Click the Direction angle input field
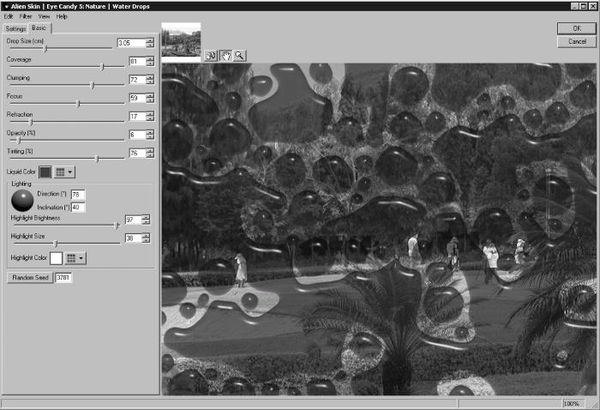Screen dimensions: 600x410 [77, 194]
